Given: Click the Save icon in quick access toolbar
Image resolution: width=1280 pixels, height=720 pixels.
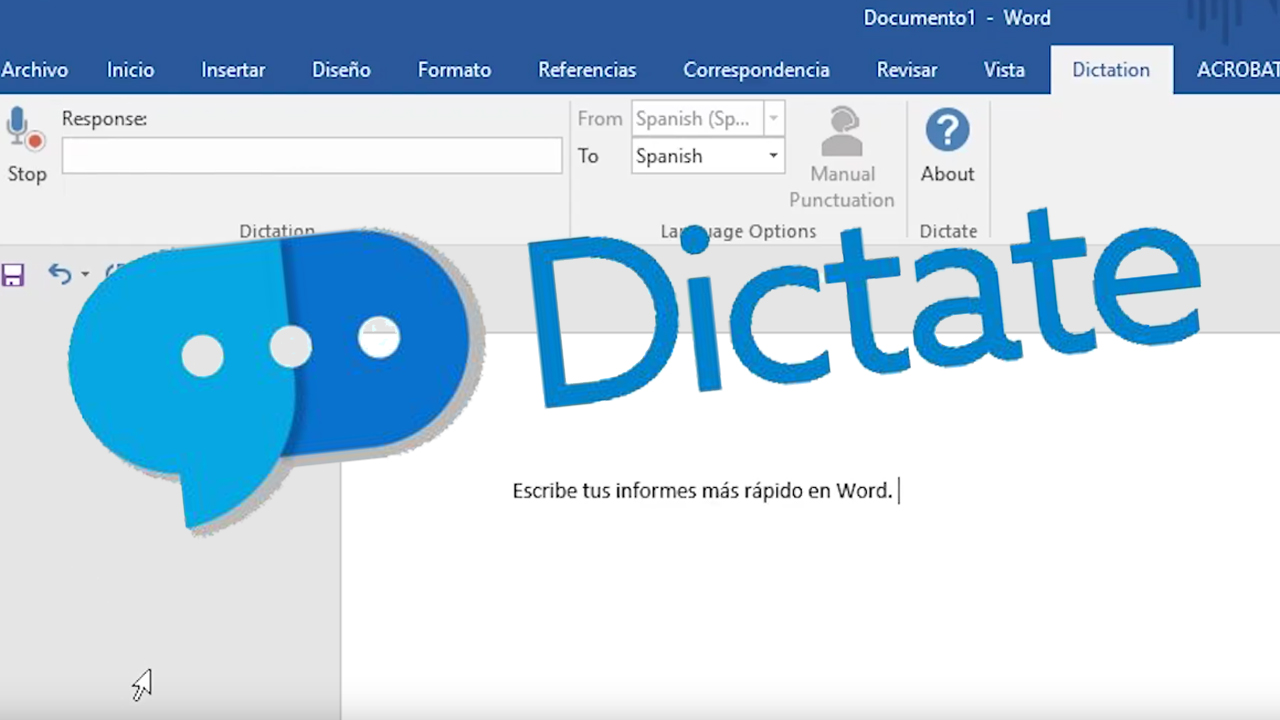Looking at the screenshot, I should [x=13, y=275].
